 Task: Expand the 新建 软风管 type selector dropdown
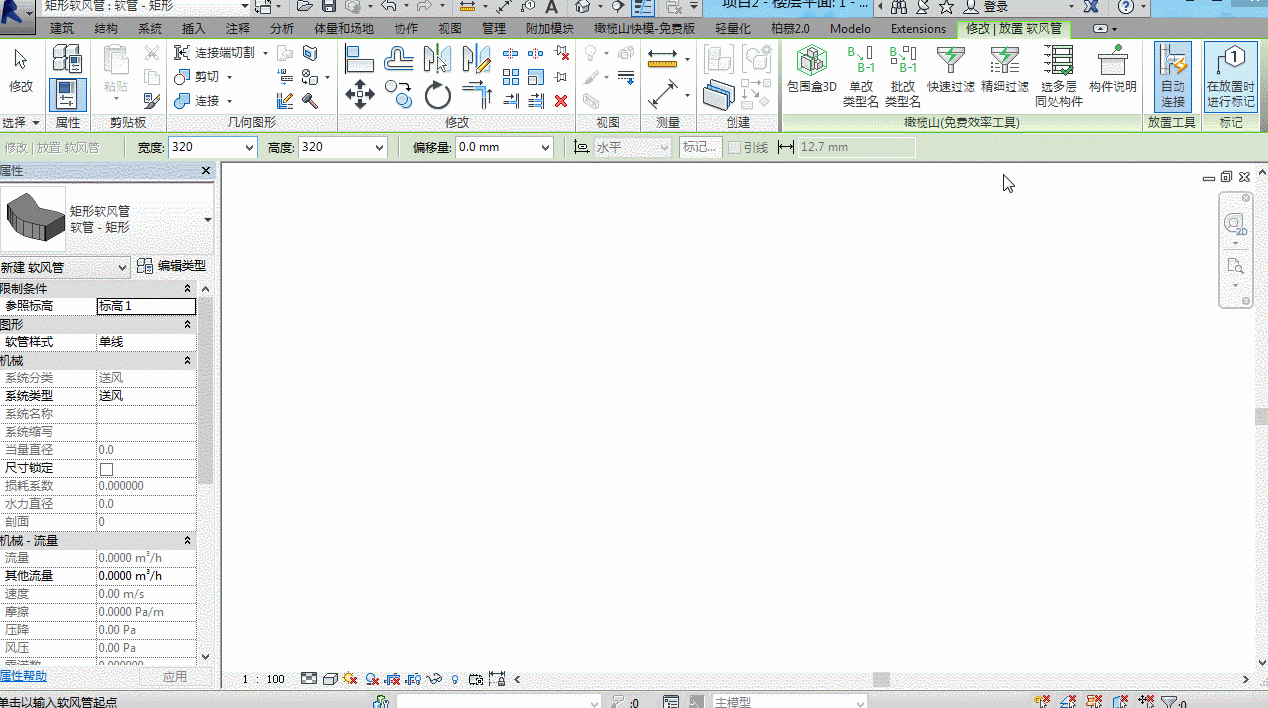[123, 267]
